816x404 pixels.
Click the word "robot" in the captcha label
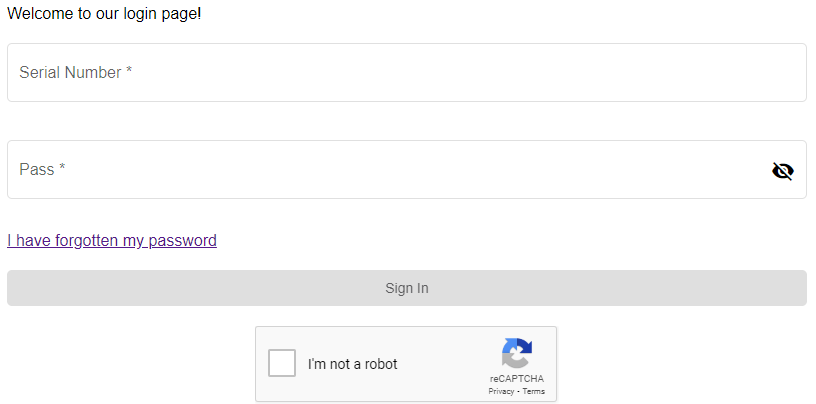(378, 364)
